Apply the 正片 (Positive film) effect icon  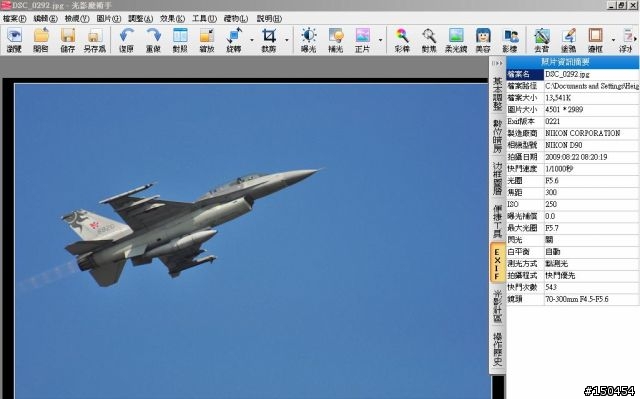362,40
